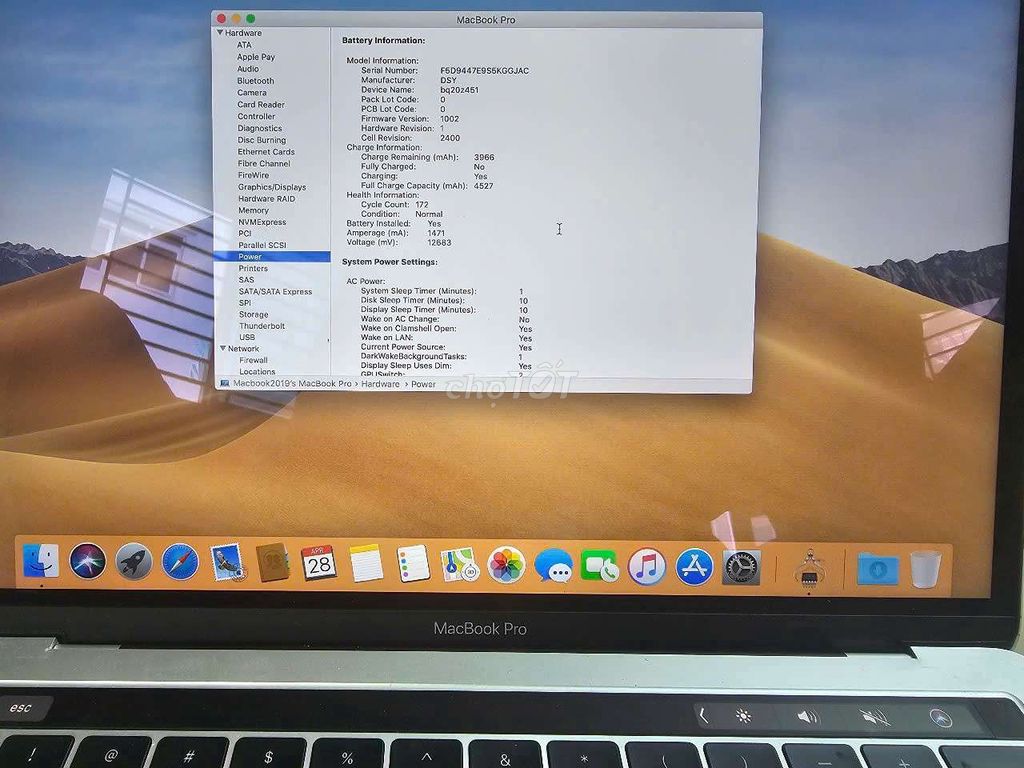Select Storage in sidebar
Screen dimensions: 1024x768
pos(253,314)
